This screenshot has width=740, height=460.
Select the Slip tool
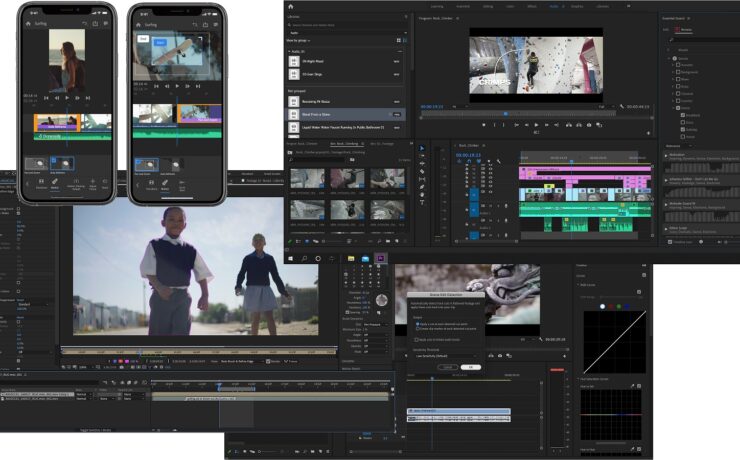422,179
